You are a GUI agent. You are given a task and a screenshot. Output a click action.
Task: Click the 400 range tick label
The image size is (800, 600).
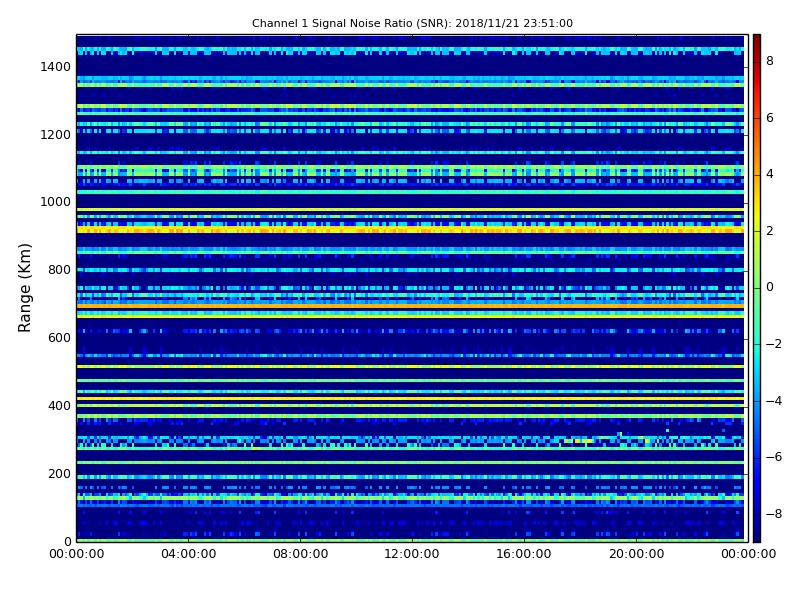coord(59,406)
